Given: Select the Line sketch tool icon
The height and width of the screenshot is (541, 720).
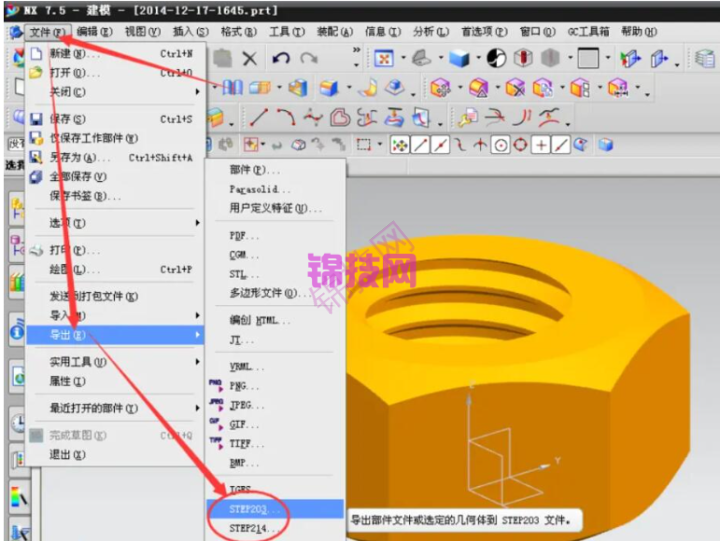Looking at the screenshot, I should tap(258, 117).
